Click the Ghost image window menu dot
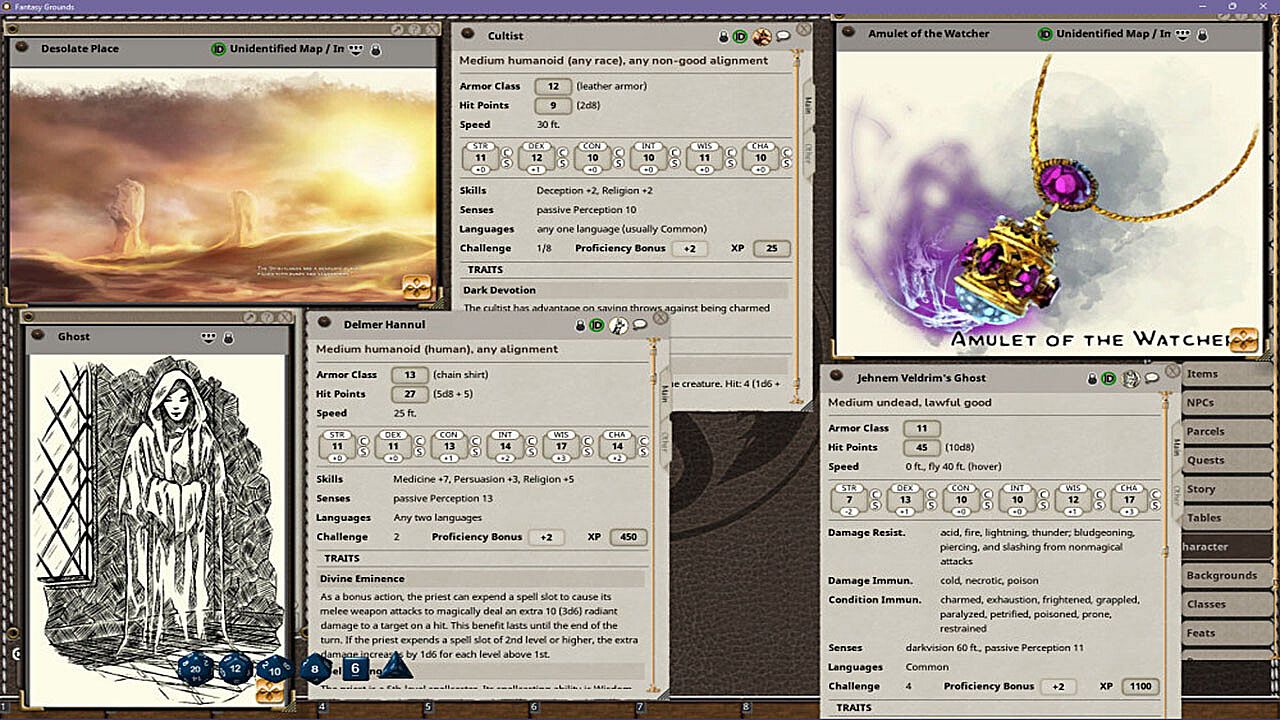Screen dimensions: 1280x720 coord(38,335)
